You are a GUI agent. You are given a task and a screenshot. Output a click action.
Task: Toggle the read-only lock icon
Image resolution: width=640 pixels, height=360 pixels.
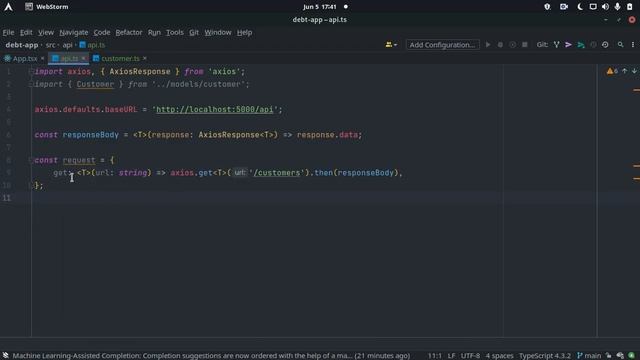(x=609, y=356)
